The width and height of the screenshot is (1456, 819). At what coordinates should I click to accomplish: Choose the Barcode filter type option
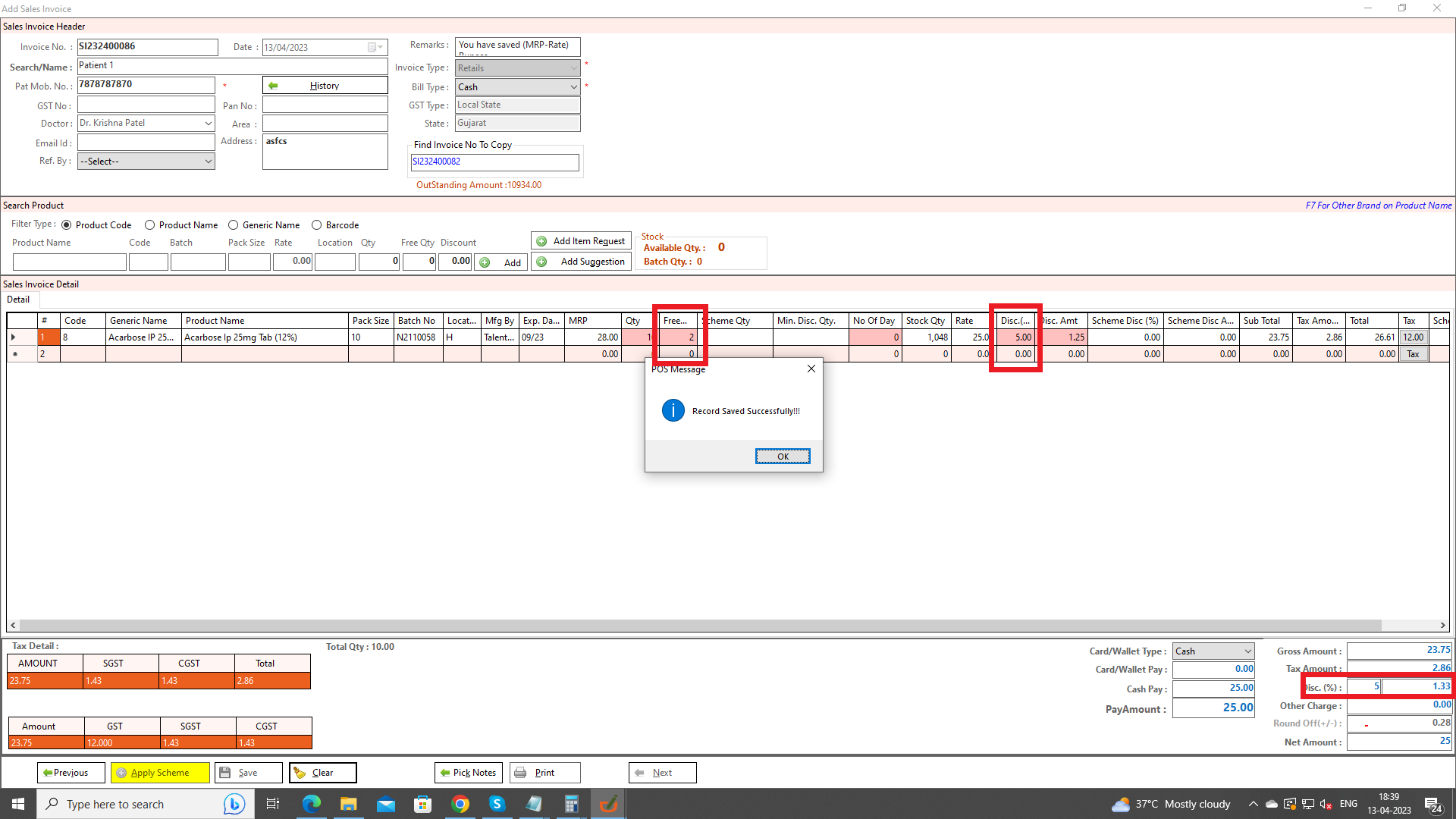[x=317, y=225]
